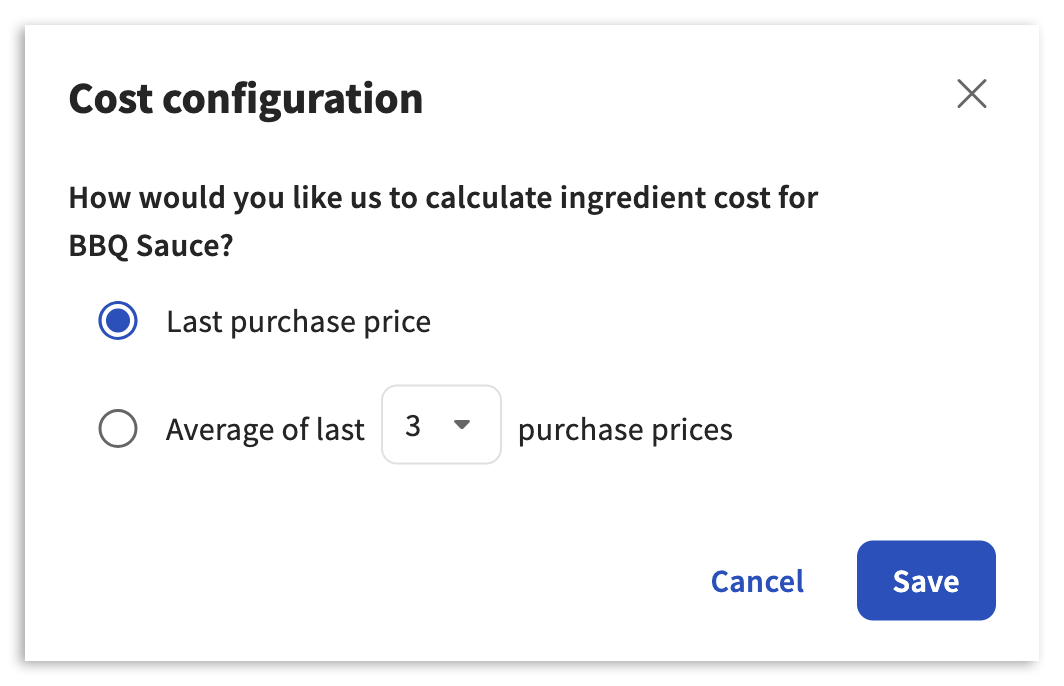Click the Cancel link
This screenshot has height=686, width=1064.
757,581
